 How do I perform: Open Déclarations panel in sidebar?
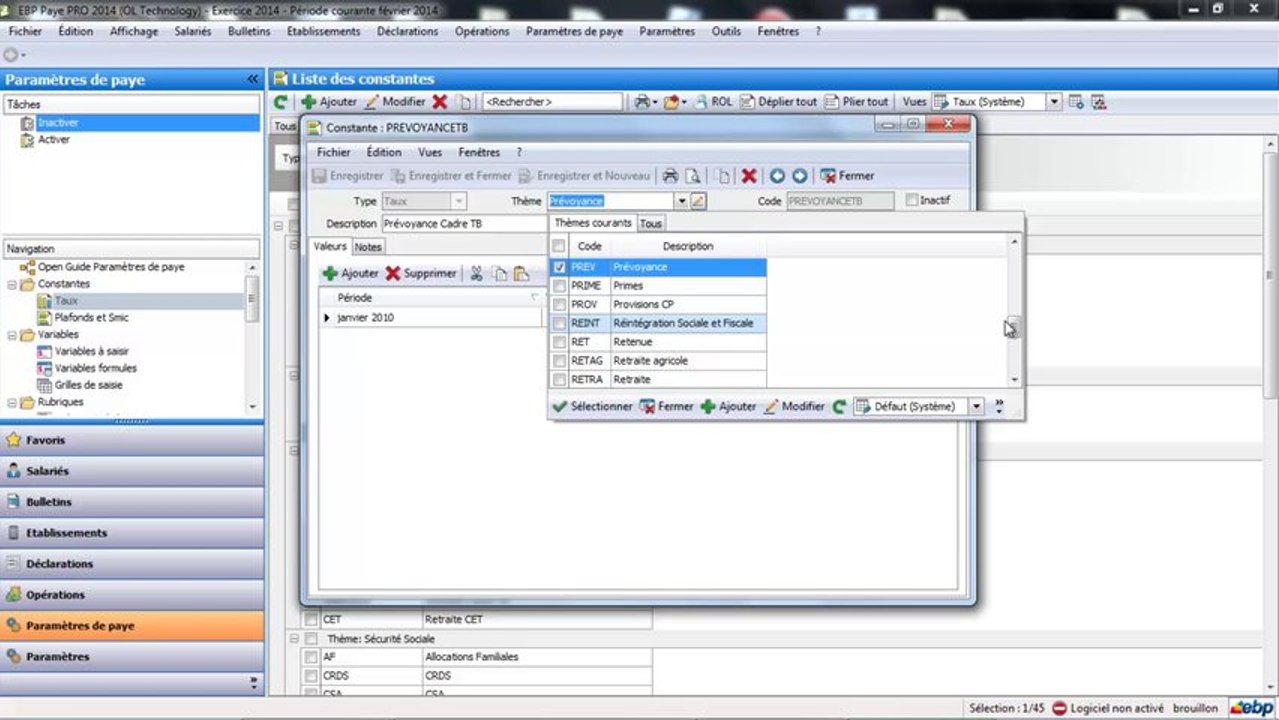coord(132,564)
